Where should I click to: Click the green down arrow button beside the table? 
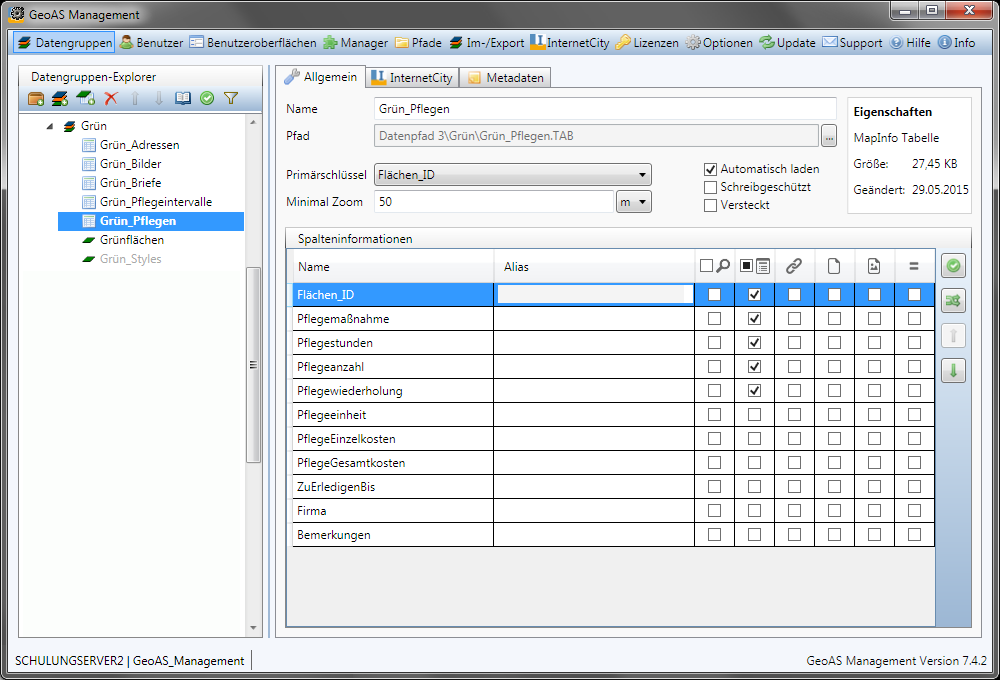[x=953, y=371]
